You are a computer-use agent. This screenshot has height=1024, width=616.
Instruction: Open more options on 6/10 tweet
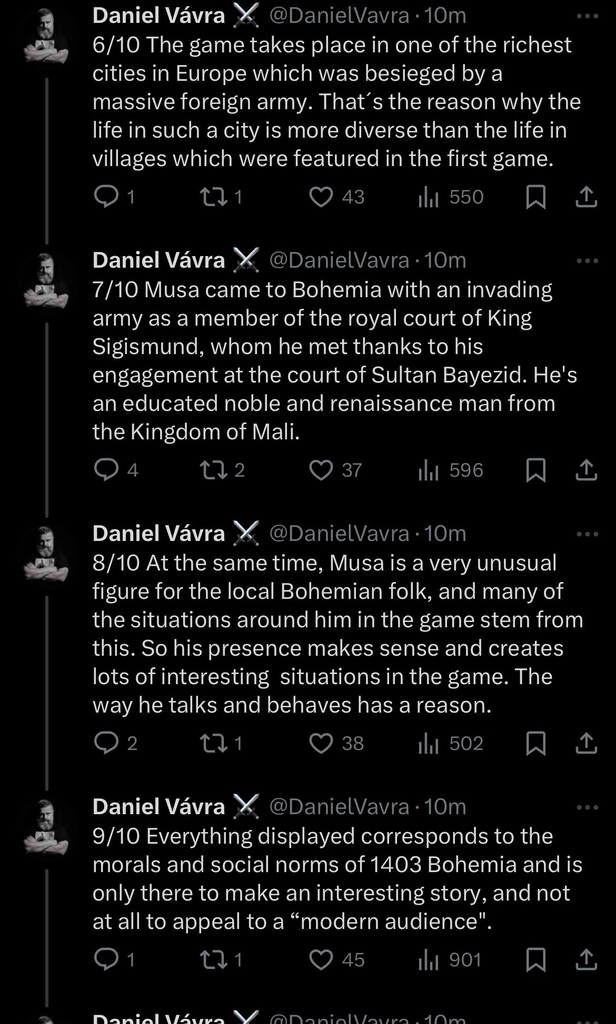point(587,16)
